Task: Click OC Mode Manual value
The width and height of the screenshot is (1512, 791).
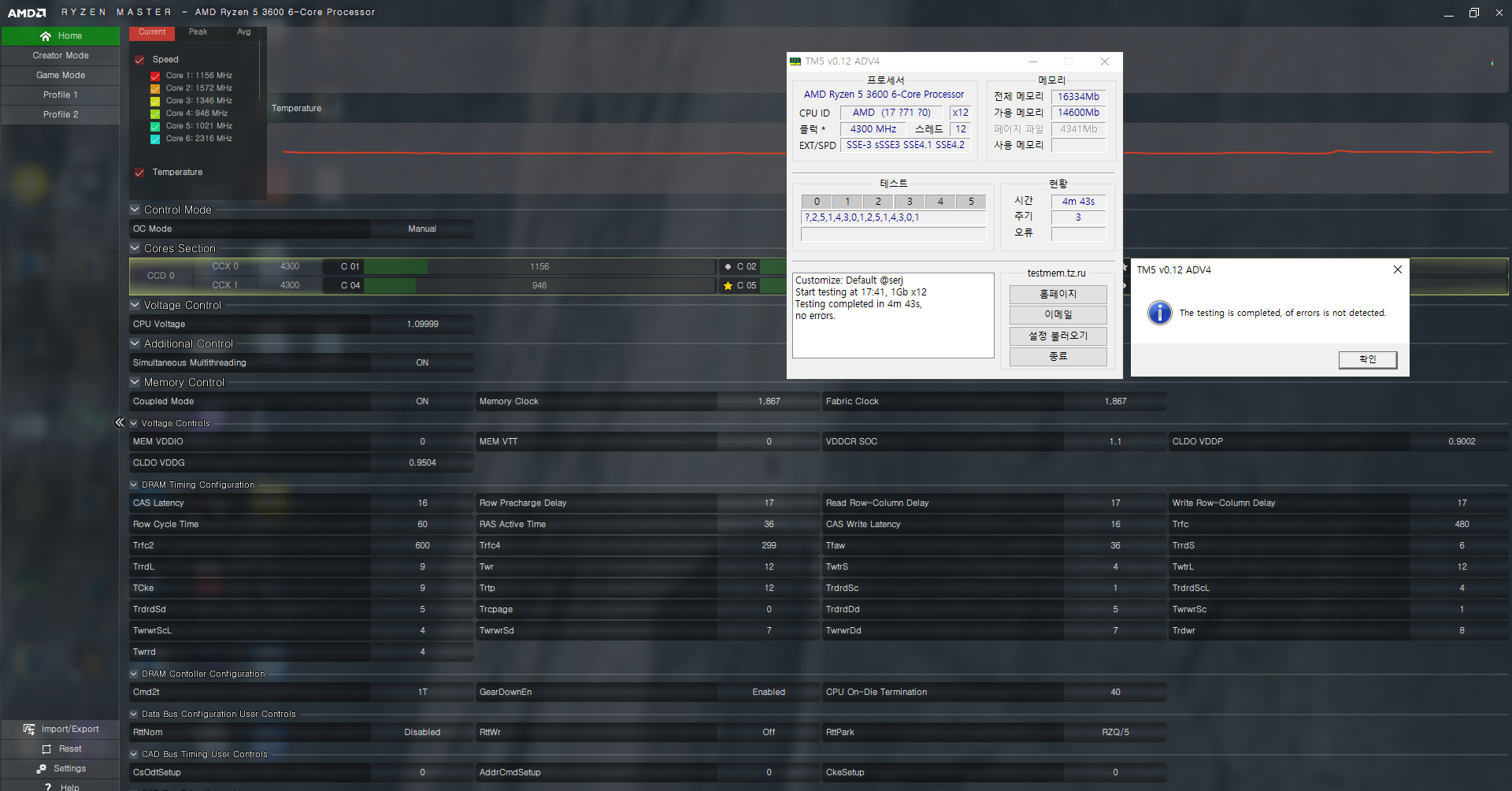Action: point(422,229)
